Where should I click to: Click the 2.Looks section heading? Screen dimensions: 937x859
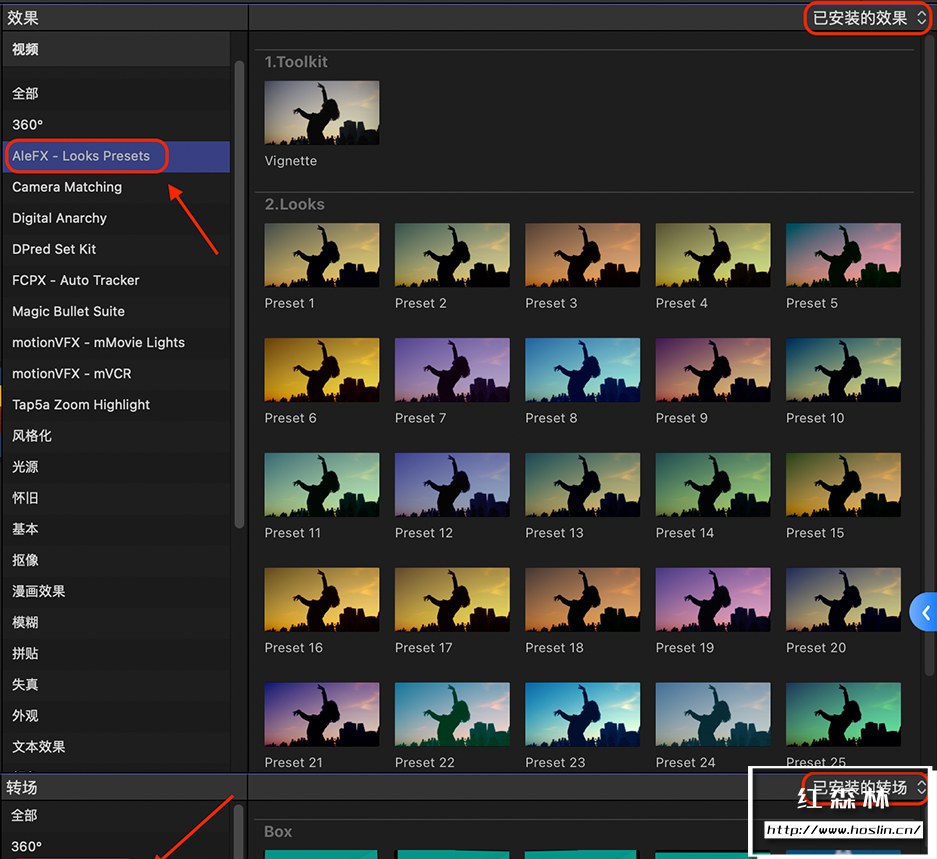(x=295, y=204)
